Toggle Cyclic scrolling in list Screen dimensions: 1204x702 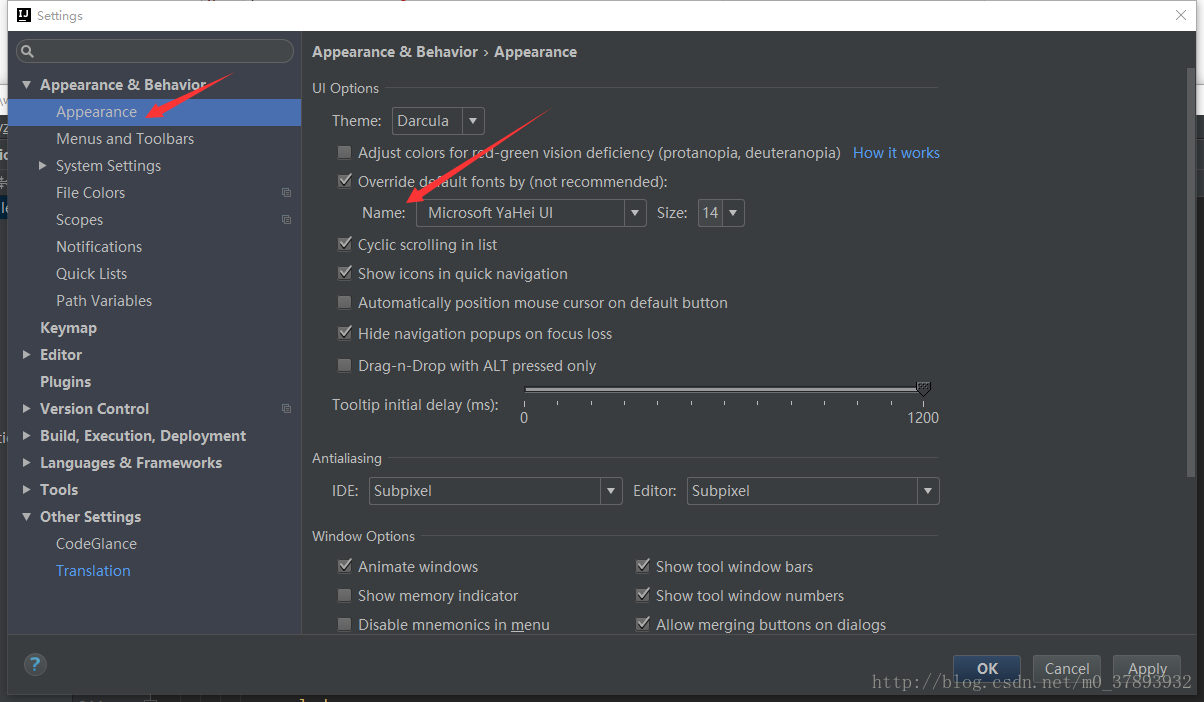[x=344, y=245]
